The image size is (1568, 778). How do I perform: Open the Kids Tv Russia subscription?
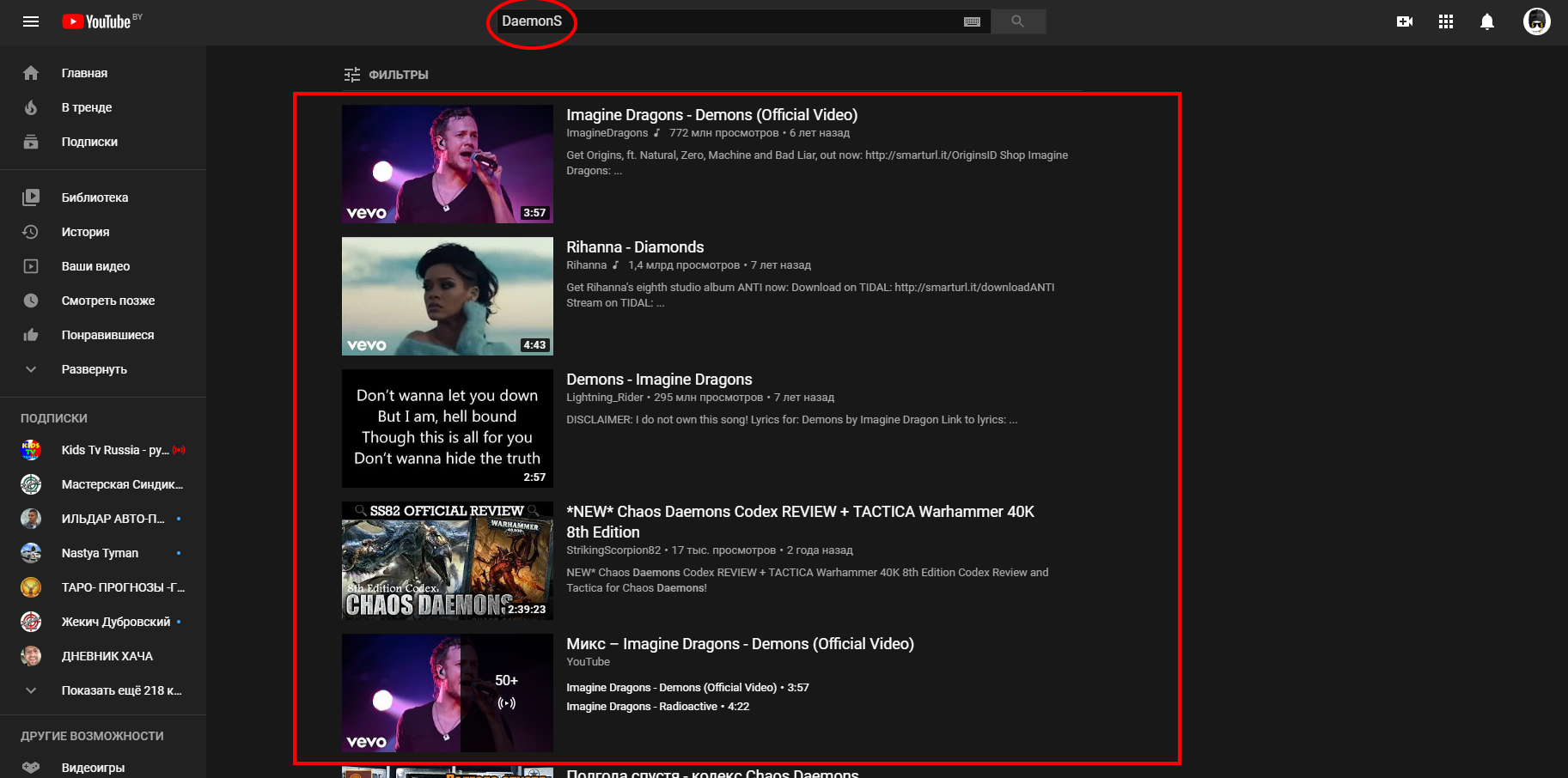(x=103, y=450)
